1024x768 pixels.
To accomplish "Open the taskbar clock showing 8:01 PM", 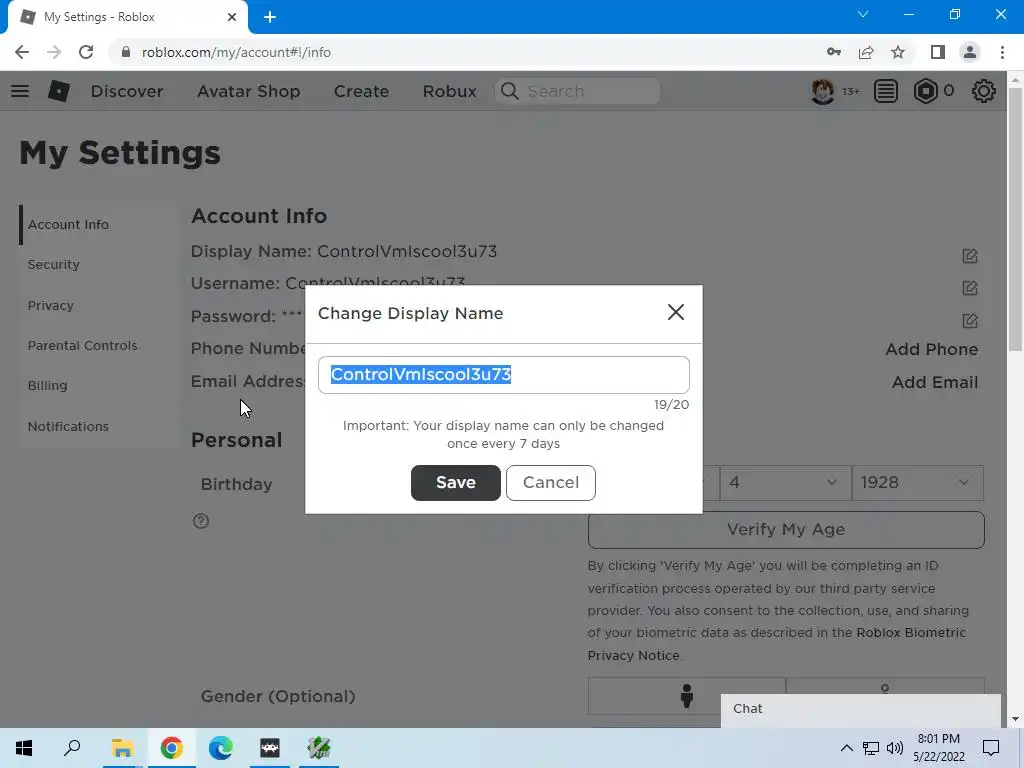I will (938, 748).
